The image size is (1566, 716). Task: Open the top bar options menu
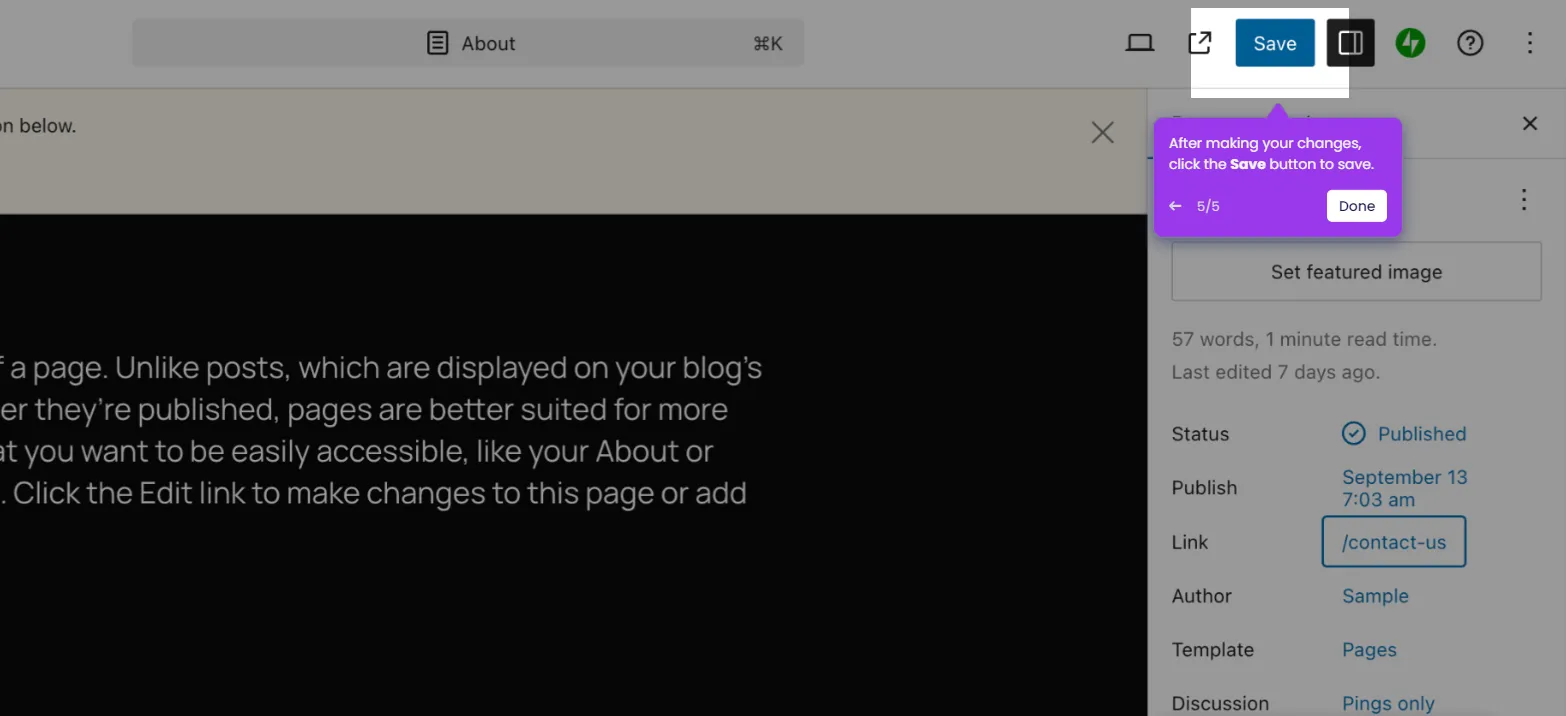point(1530,43)
